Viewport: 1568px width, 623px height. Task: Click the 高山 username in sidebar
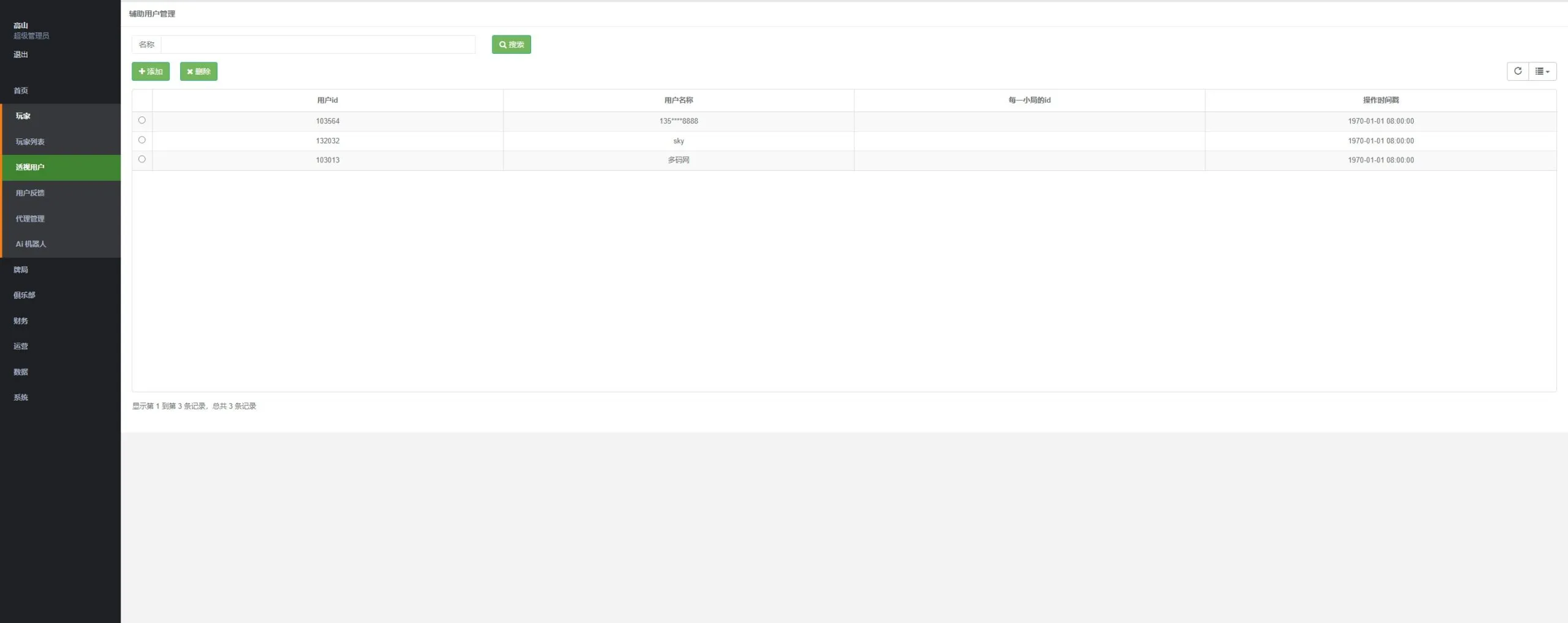pyautogui.click(x=21, y=25)
